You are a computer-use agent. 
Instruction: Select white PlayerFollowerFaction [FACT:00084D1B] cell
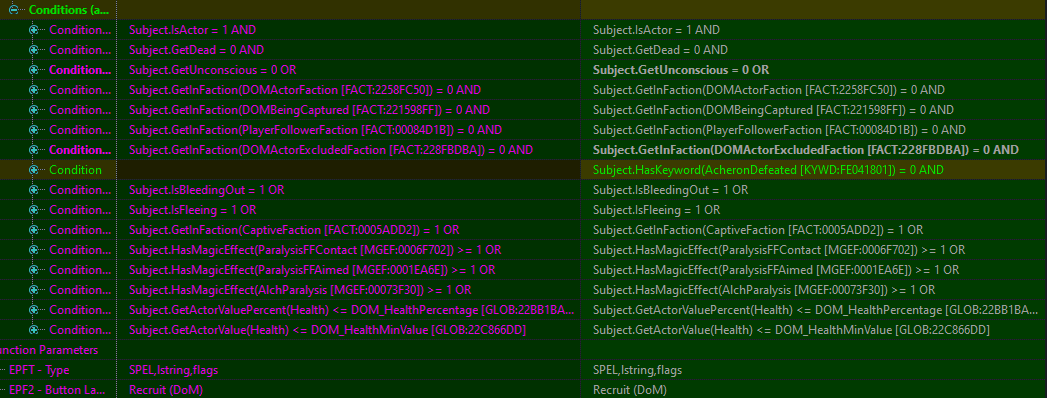click(779, 130)
